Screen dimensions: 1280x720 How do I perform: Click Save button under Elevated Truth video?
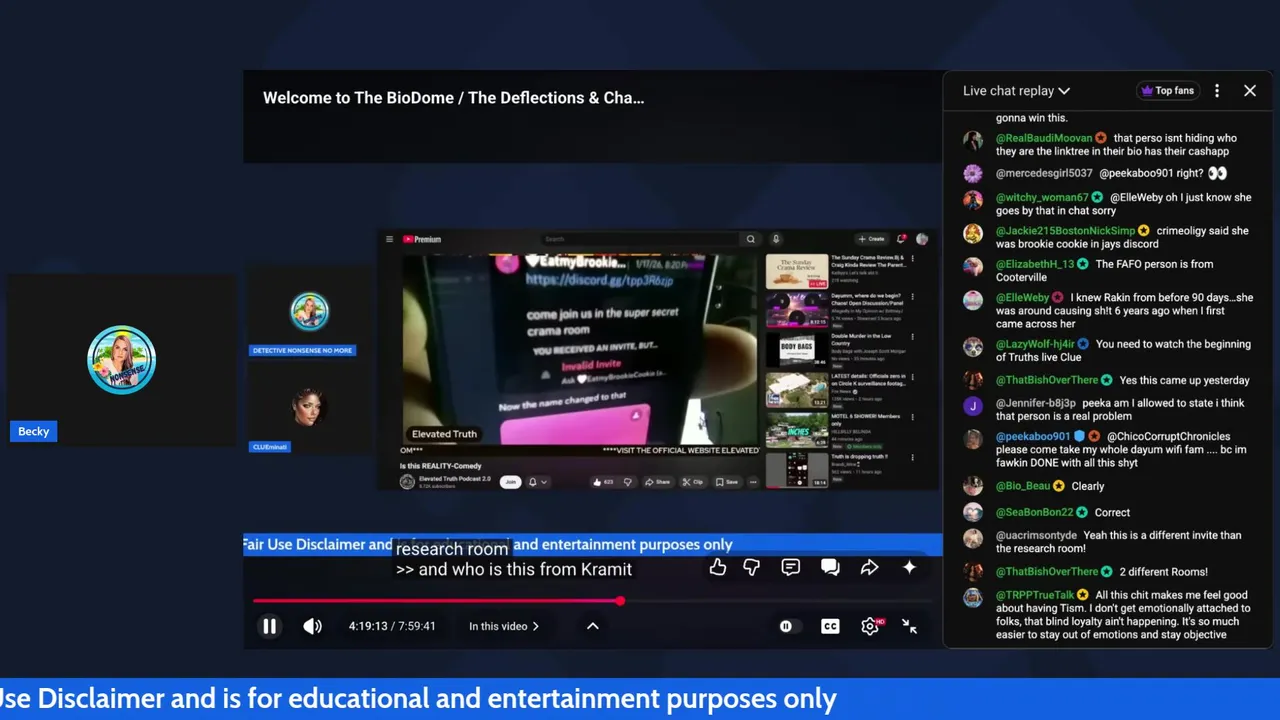pos(727,482)
